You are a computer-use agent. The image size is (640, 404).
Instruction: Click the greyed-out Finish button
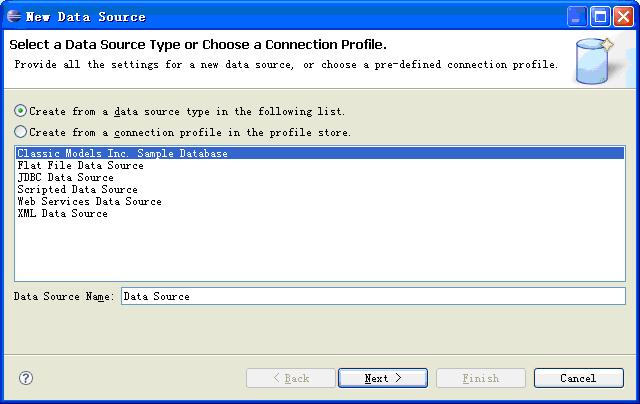(480, 378)
